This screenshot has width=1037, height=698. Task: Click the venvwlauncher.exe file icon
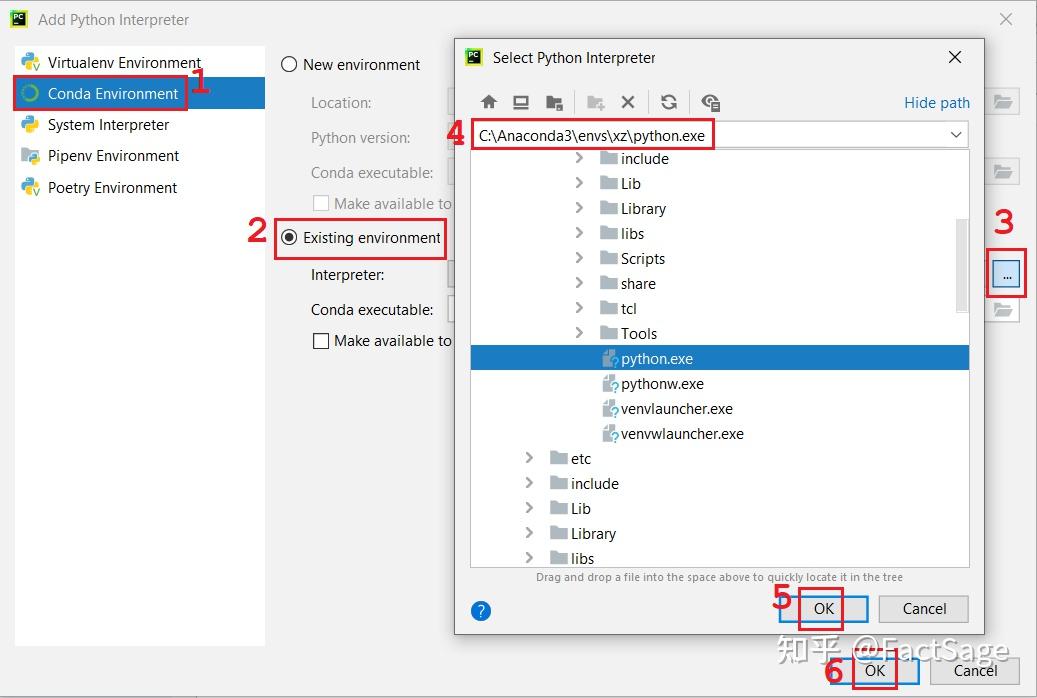pyautogui.click(x=610, y=434)
